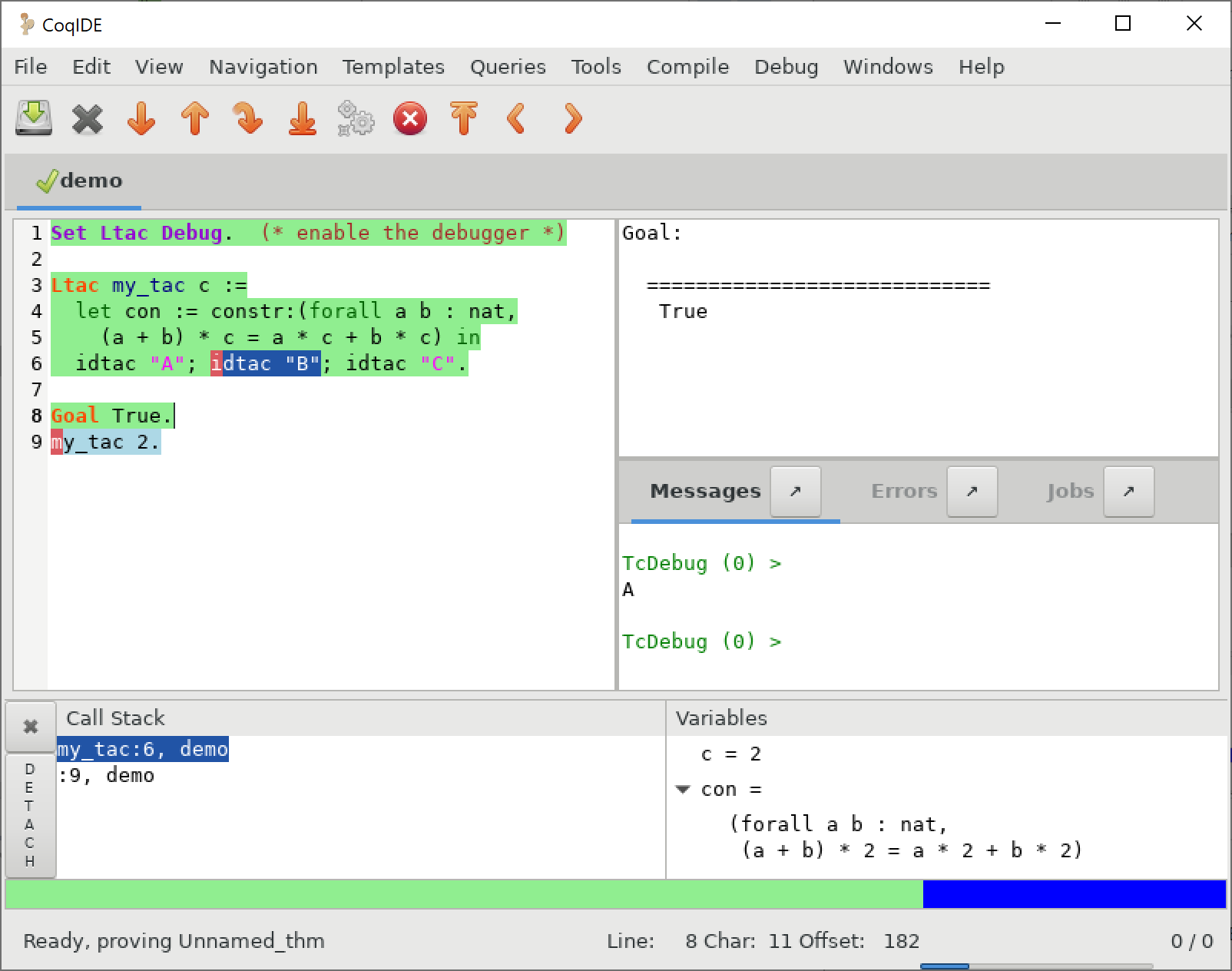The height and width of the screenshot is (971, 1232).
Task: Click the green progress bar at bottom
Action: click(x=461, y=893)
